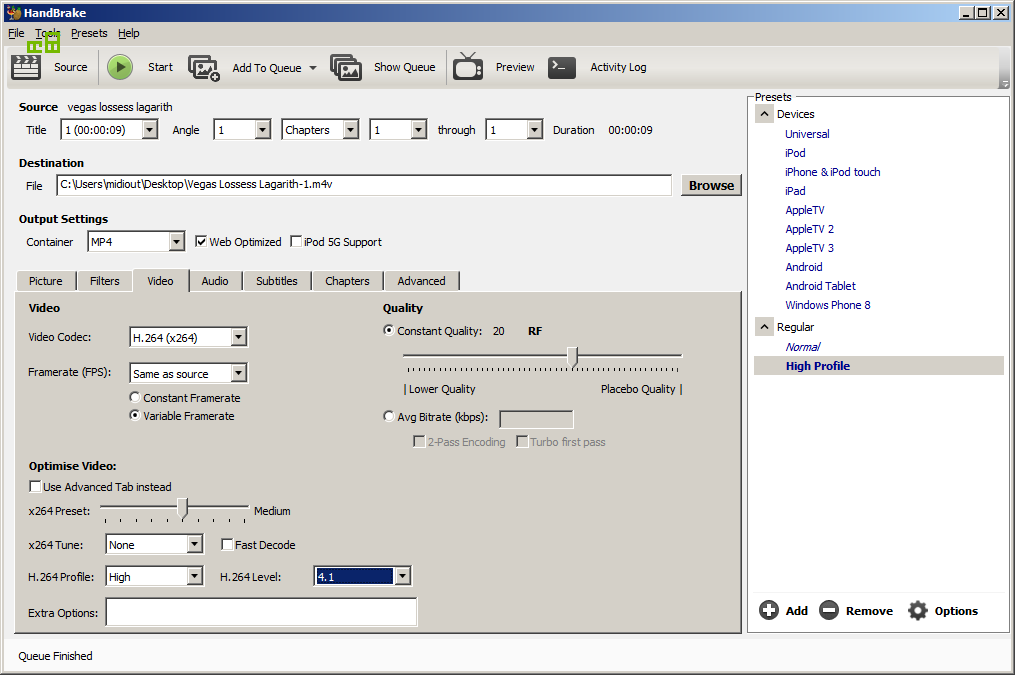The image size is (1015, 675).
Task: Click the green Start play icon
Action: (x=120, y=67)
